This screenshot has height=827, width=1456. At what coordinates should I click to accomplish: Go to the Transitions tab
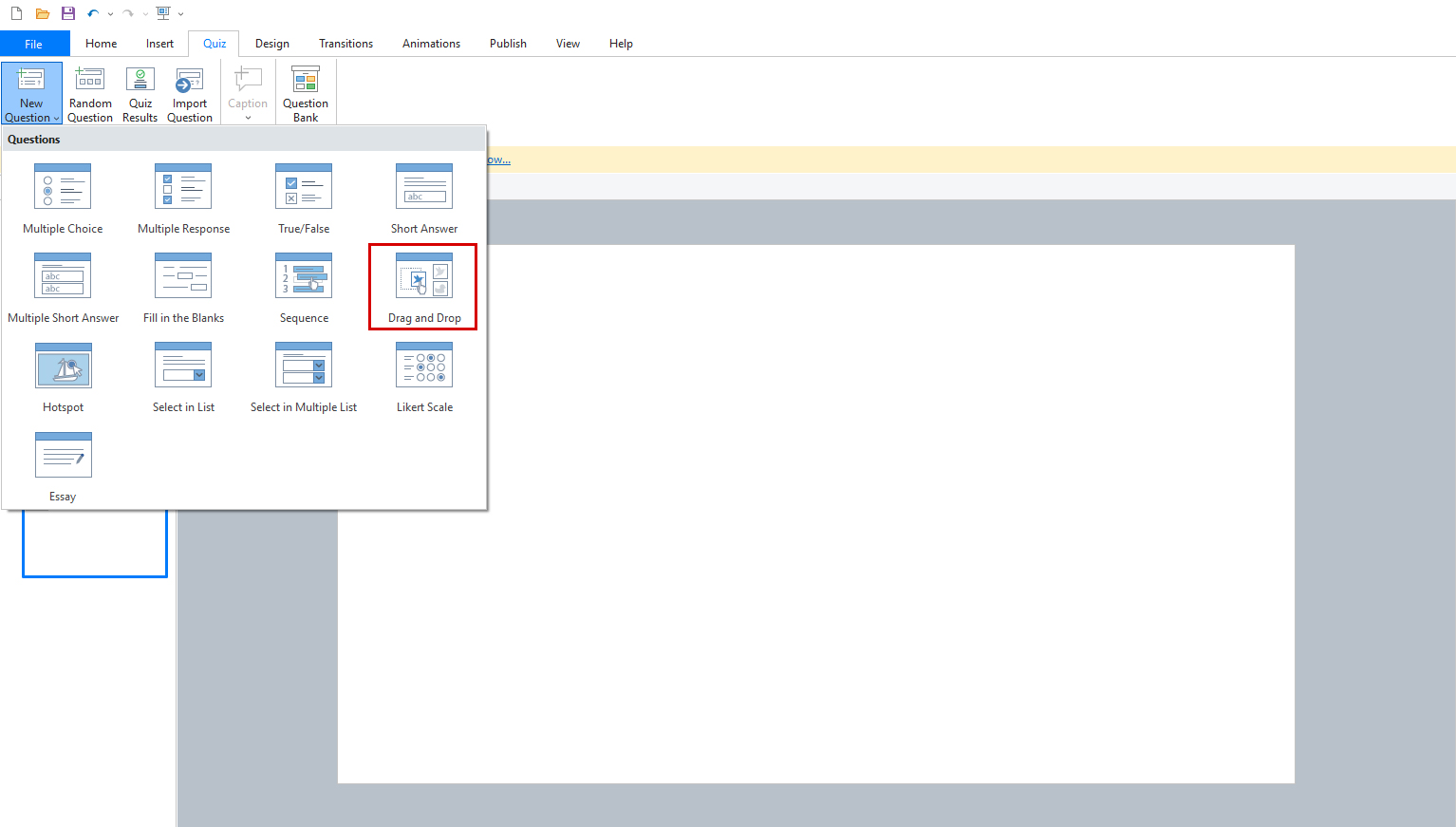(x=345, y=44)
